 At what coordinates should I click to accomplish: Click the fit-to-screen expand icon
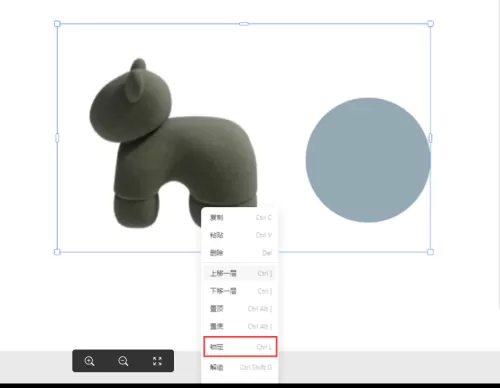pos(157,361)
